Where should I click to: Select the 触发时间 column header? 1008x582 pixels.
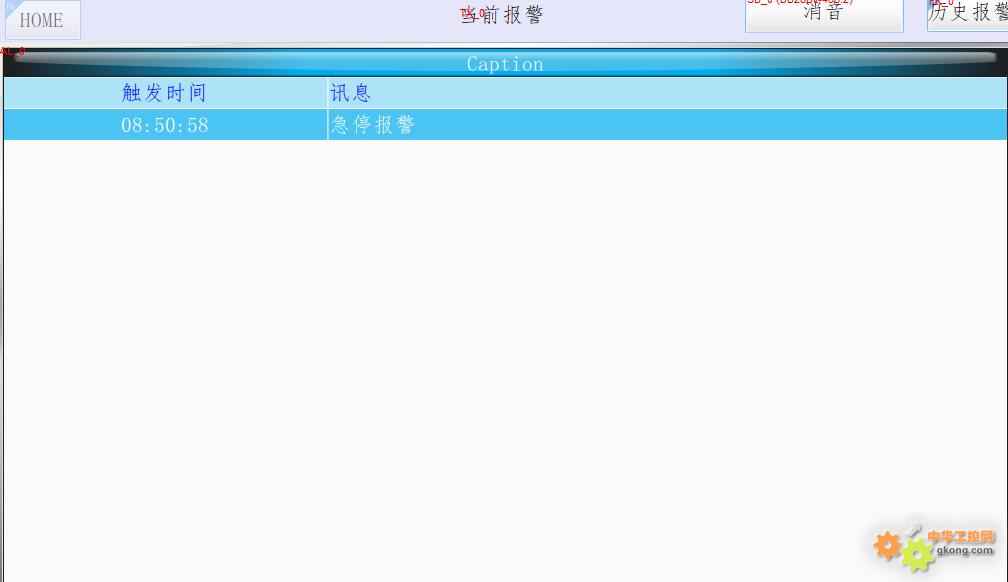(164, 93)
